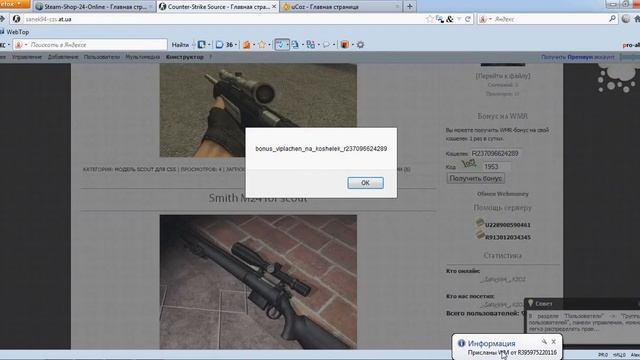
Task: Click the red shield toolbar icon
Action: tap(344, 44)
